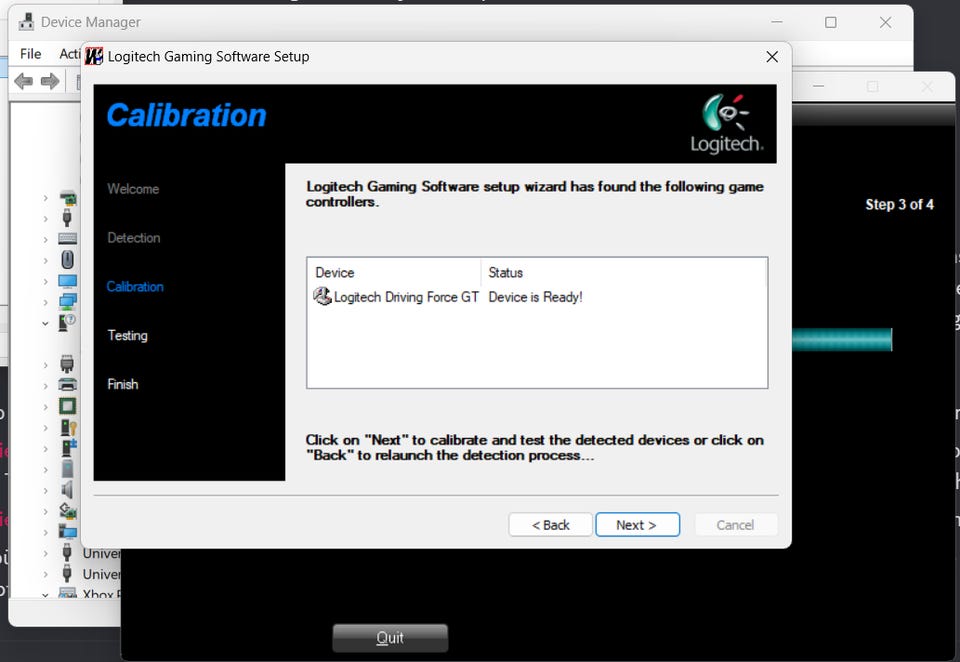
Task: Click the Testing step in the wizard sidebar
Action: pos(127,336)
